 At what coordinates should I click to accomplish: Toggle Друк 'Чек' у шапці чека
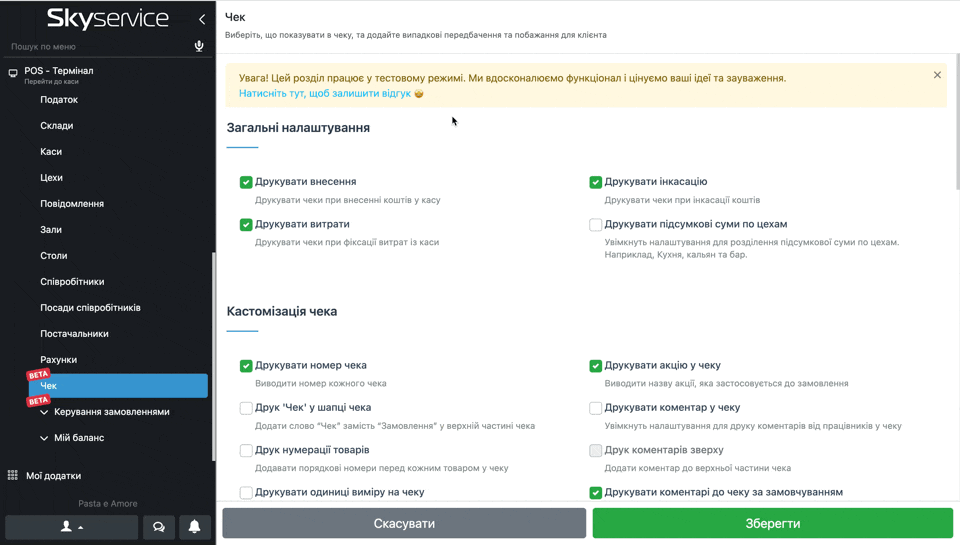[246, 408]
